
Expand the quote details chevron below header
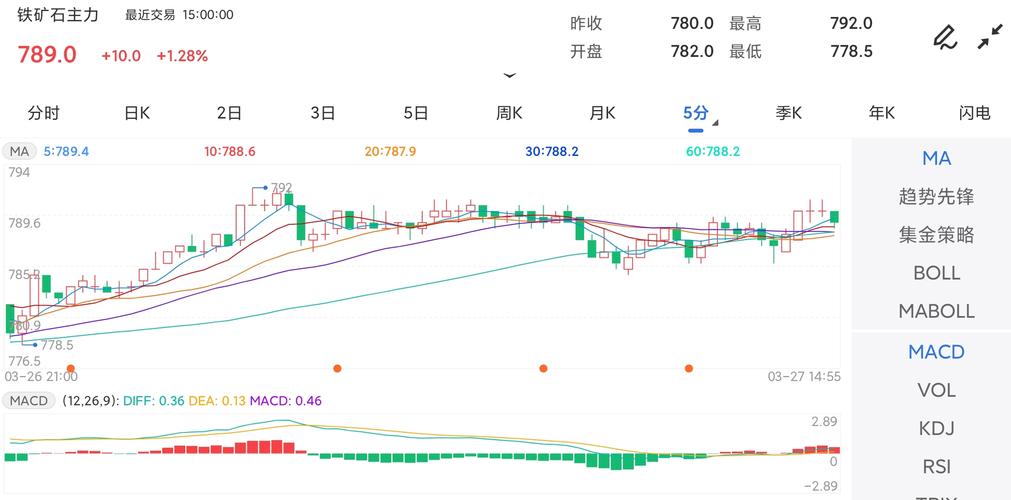(x=510, y=76)
